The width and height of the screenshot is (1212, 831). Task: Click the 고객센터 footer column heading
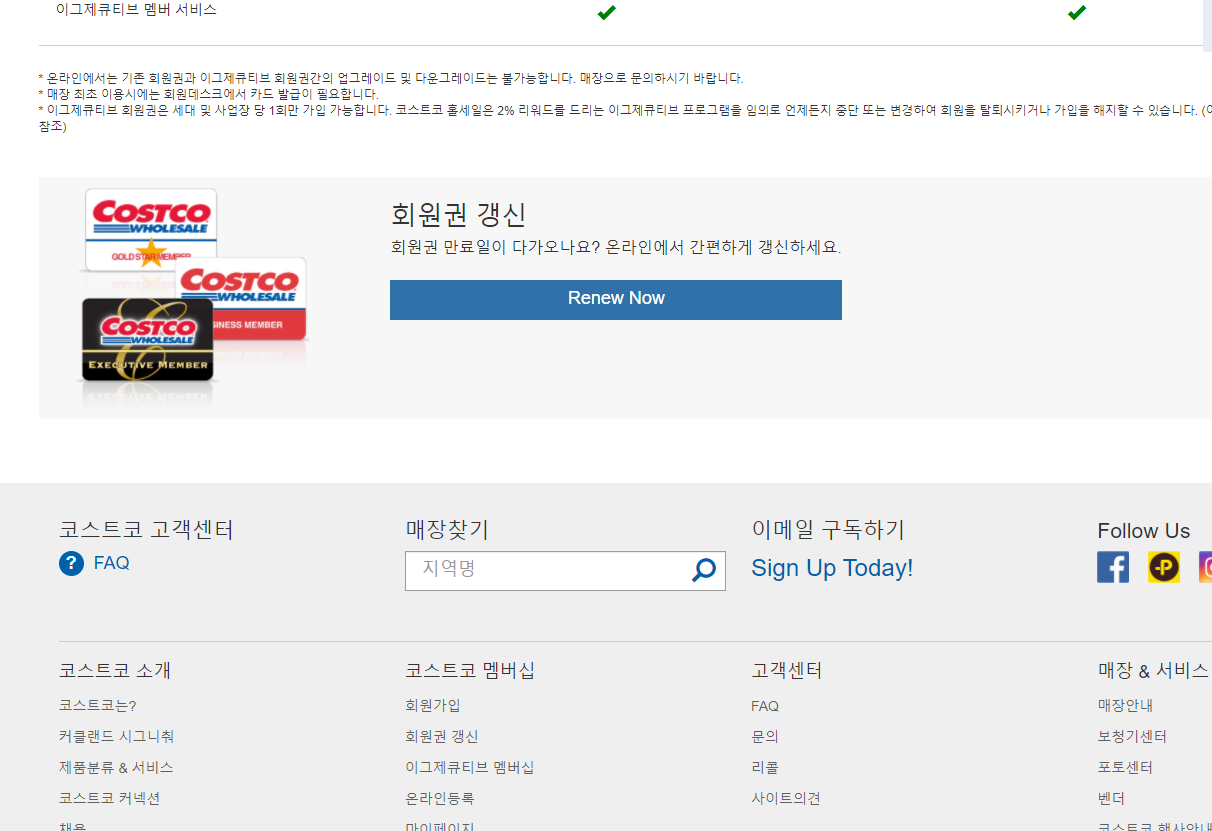click(787, 670)
